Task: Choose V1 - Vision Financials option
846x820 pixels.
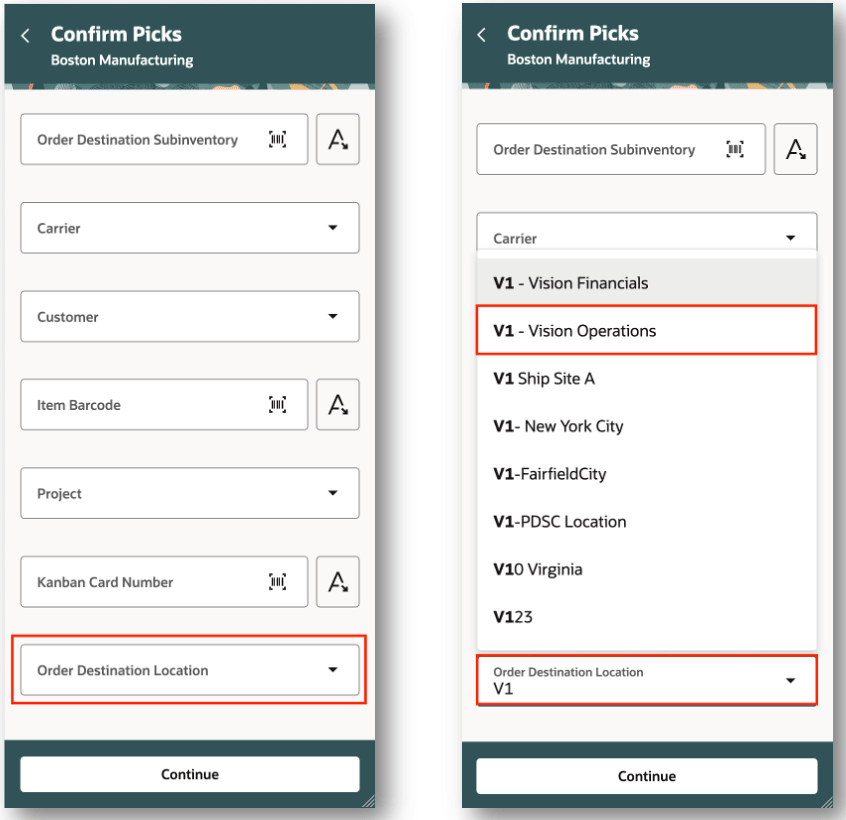Action: [645, 283]
